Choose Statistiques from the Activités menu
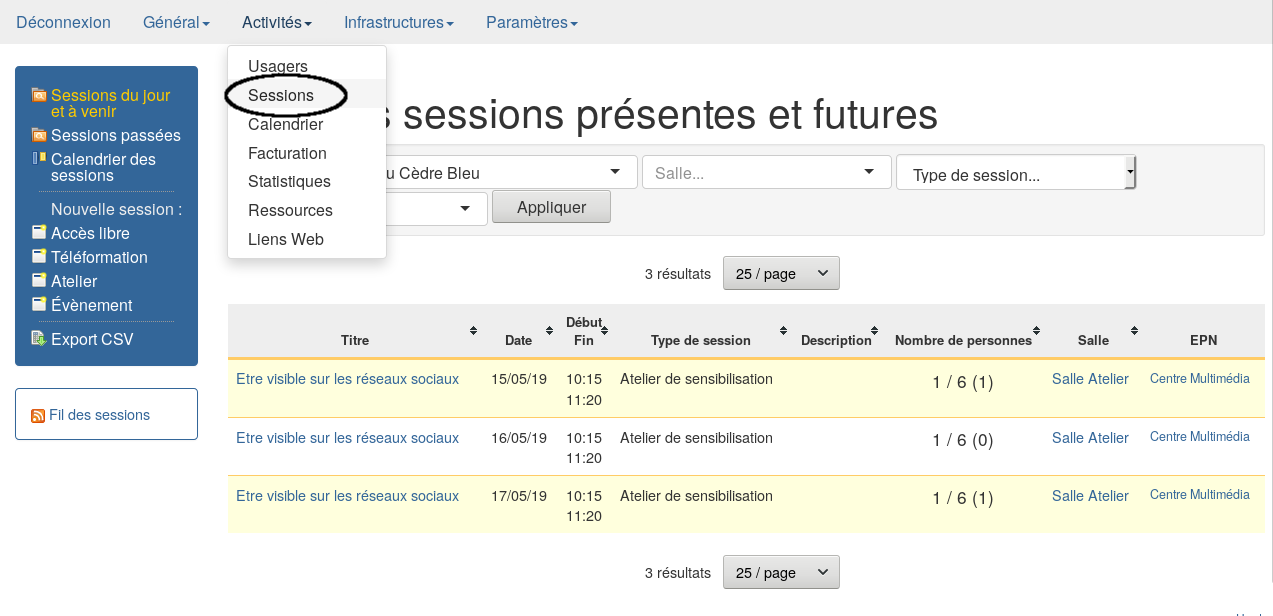1273x616 pixels. point(289,182)
